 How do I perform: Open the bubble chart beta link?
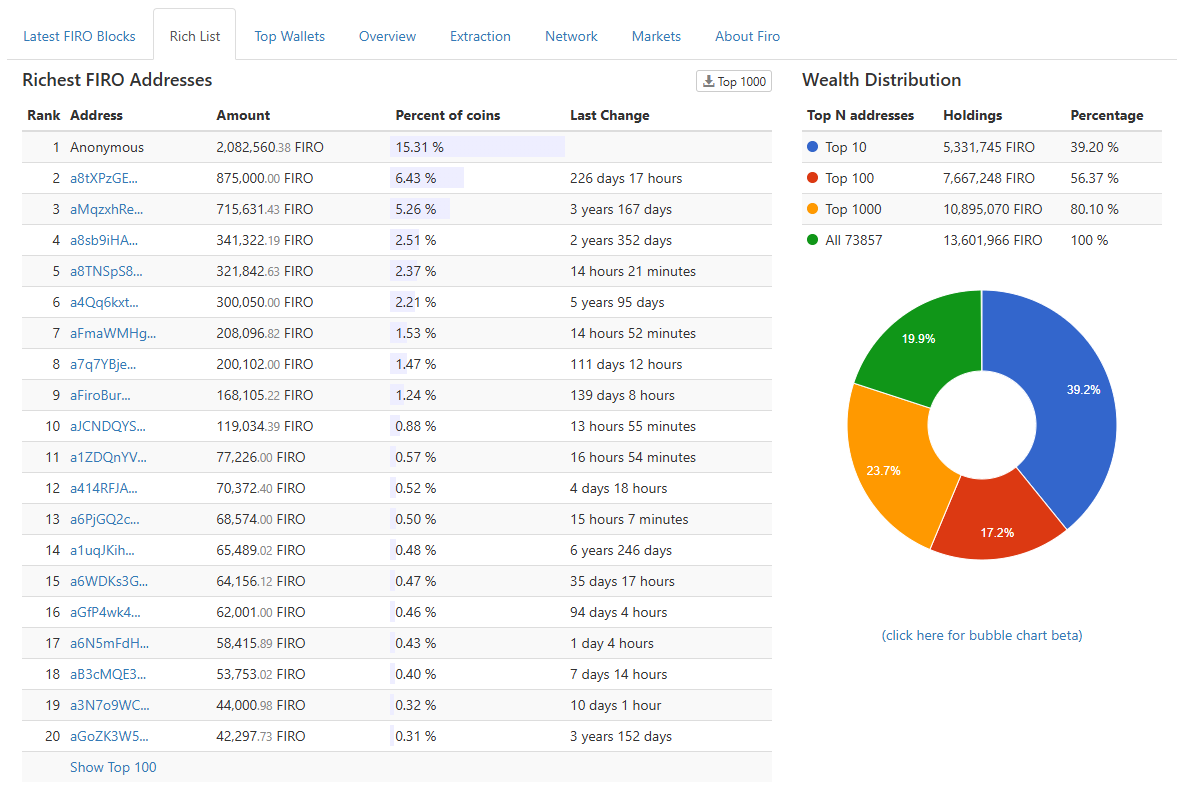981,635
